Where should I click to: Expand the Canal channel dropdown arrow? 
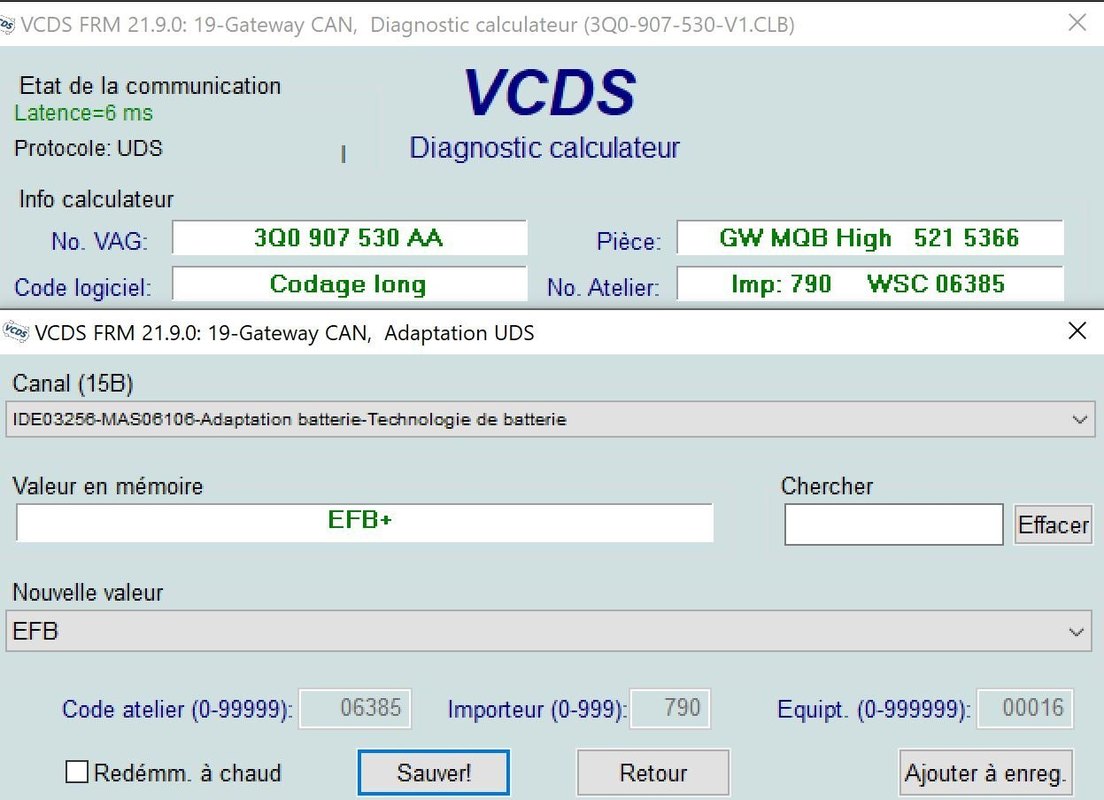tap(1079, 420)
